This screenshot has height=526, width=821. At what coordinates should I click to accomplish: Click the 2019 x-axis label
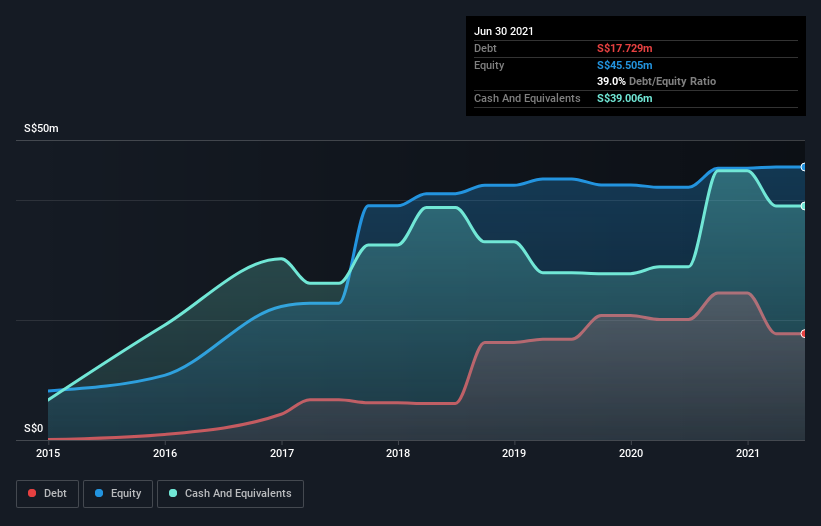(x=514, y=453)
